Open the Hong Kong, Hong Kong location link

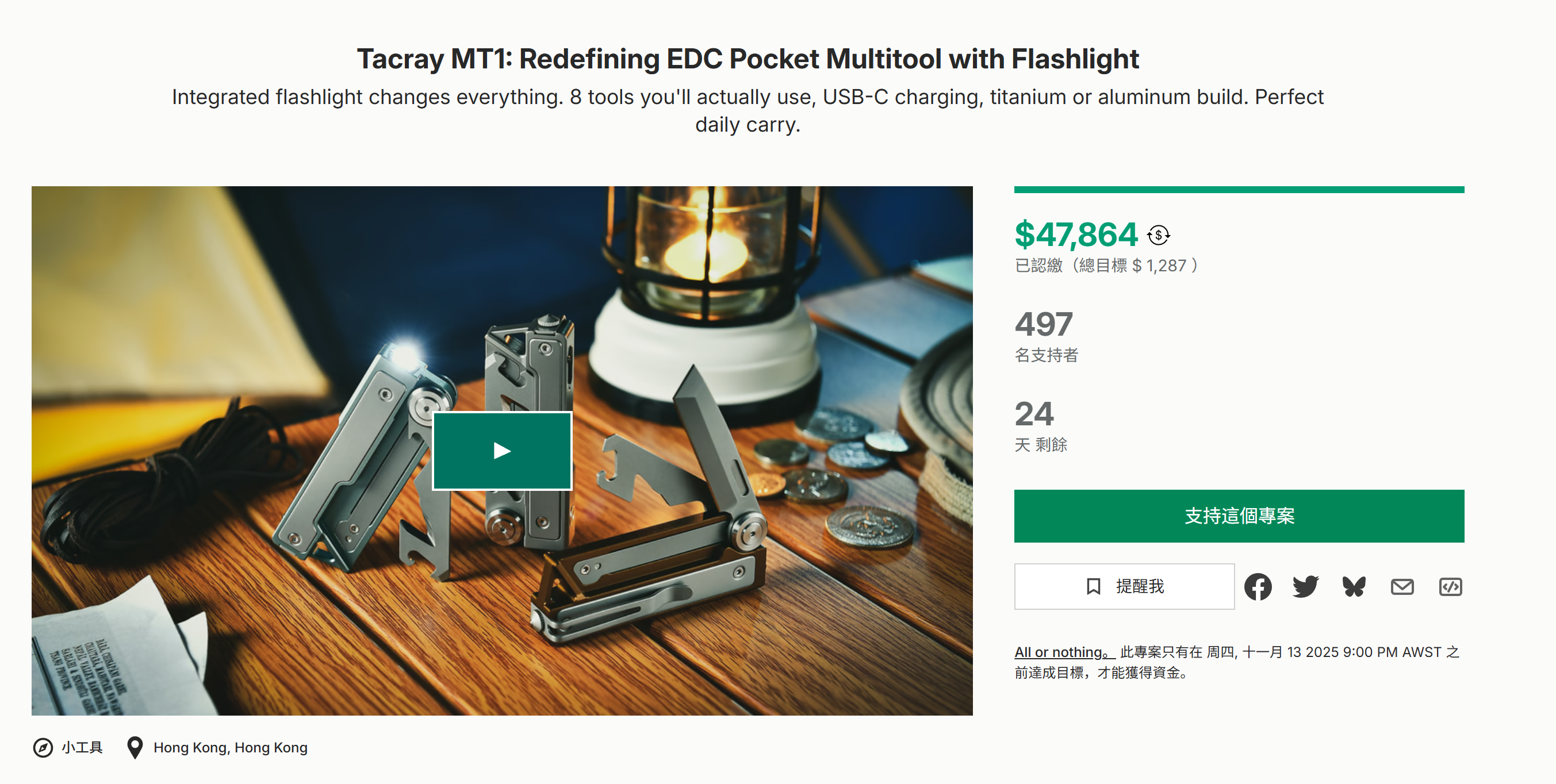[x=231, y=747]
